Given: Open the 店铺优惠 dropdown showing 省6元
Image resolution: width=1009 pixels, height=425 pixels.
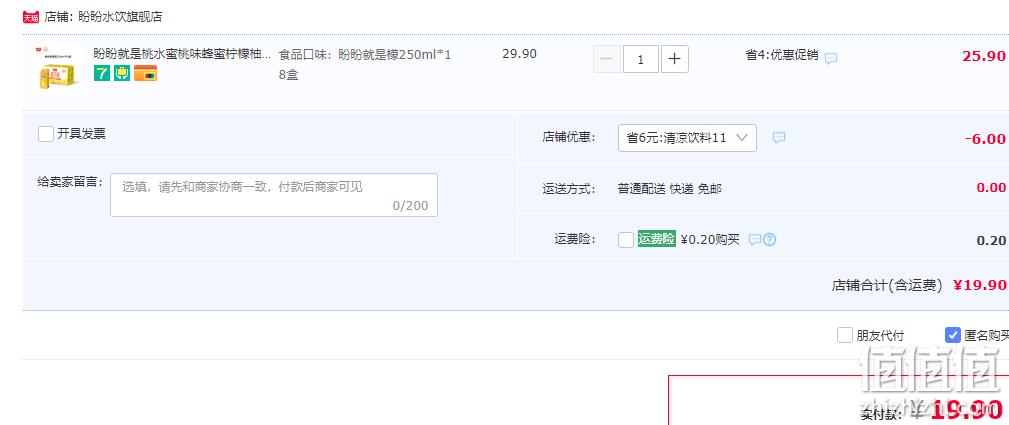Looking at the screenshot, I should (x=687, y=138).
